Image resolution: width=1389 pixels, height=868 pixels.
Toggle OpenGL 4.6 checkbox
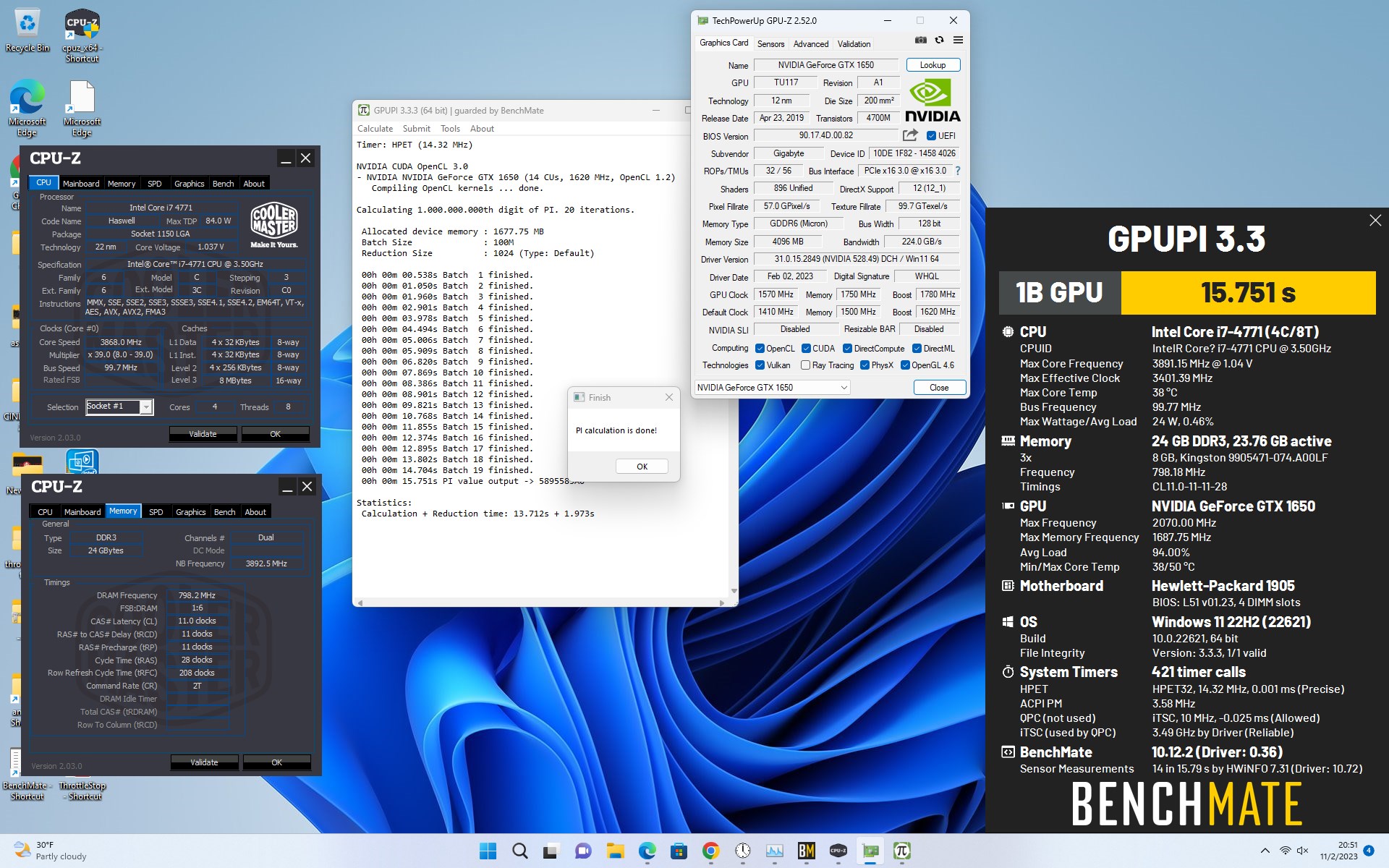[x=905, y=365]
